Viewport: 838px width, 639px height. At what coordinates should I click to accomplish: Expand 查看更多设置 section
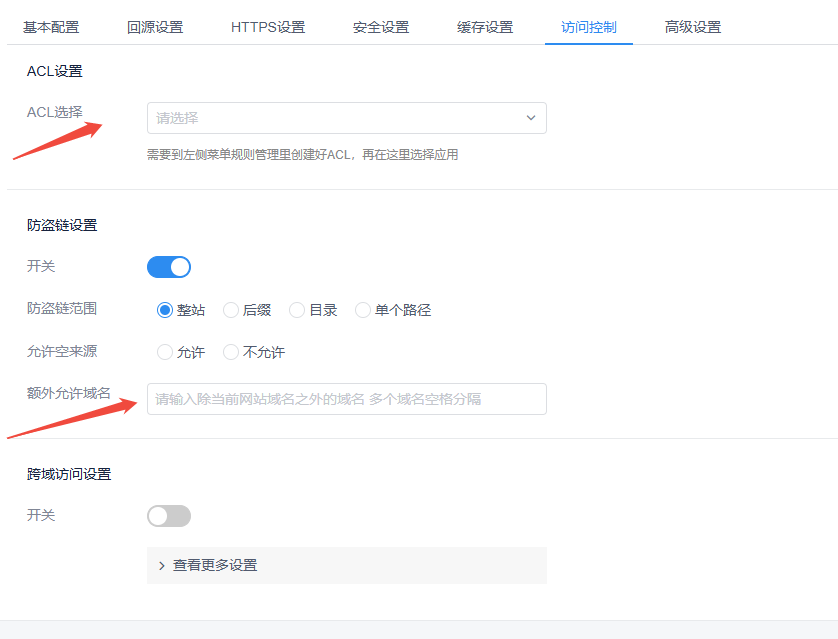click(x=215, y=565)
